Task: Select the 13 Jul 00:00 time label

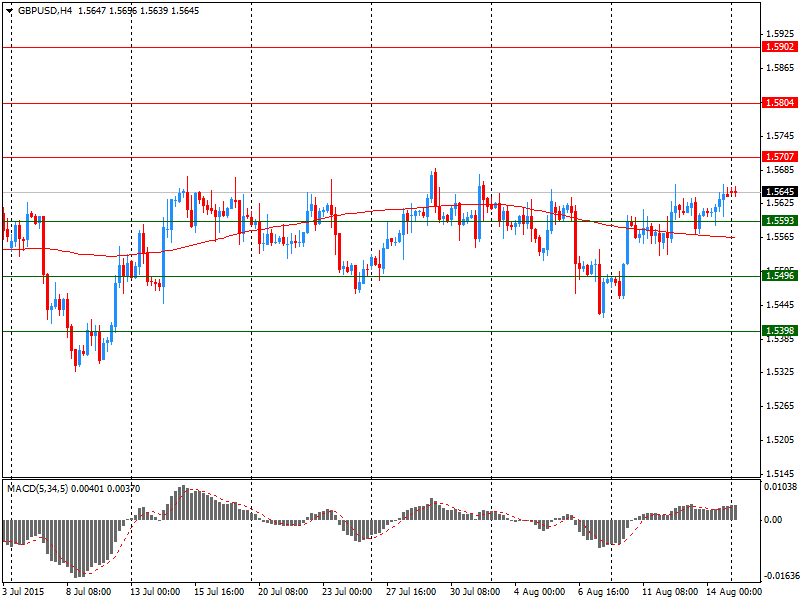Action: (155, 592)
